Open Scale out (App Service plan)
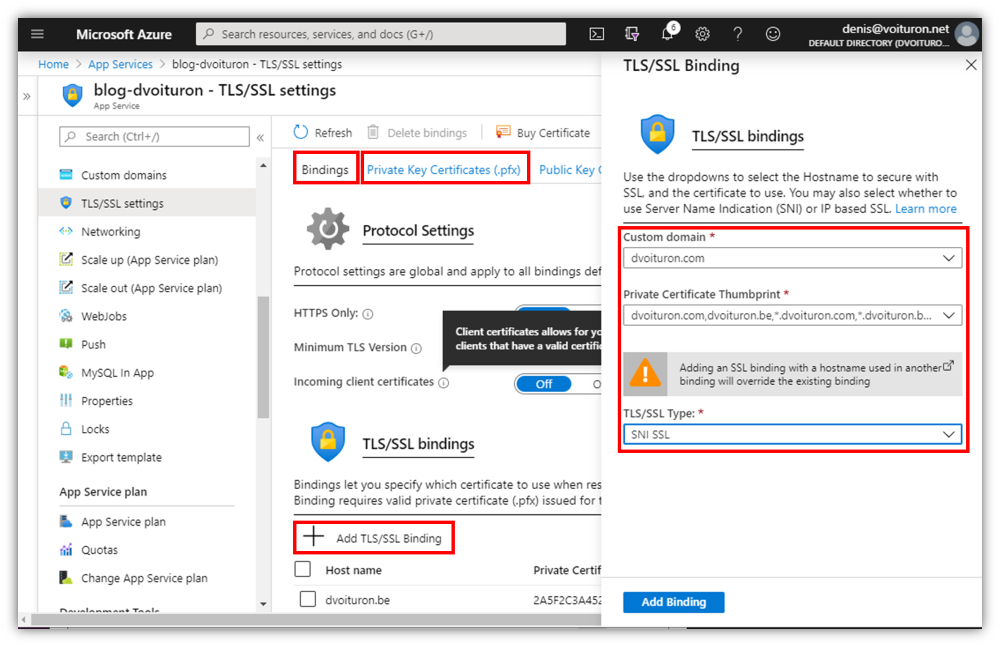 tap(151, 288)
